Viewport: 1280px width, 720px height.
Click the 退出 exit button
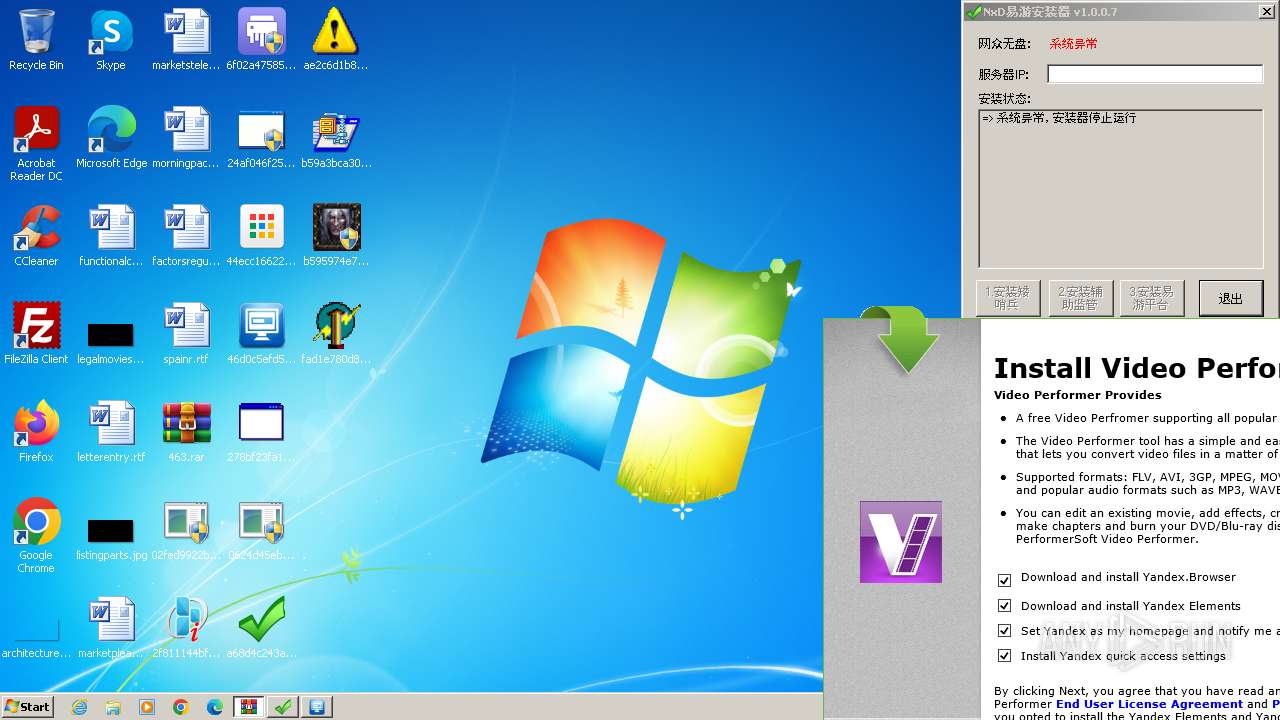1231,299
